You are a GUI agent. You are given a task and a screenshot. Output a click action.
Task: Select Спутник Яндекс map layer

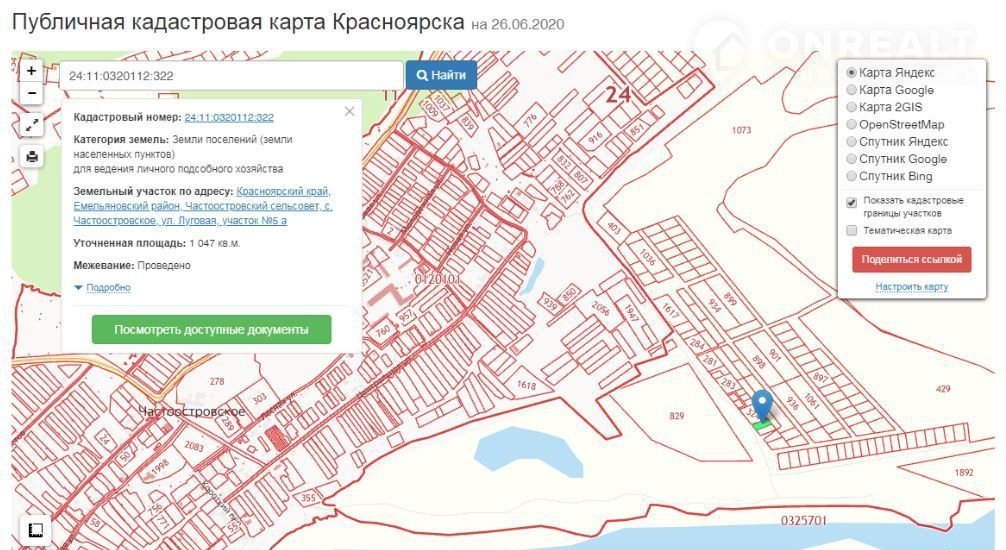pyautogui.click(x=852, y=142)
